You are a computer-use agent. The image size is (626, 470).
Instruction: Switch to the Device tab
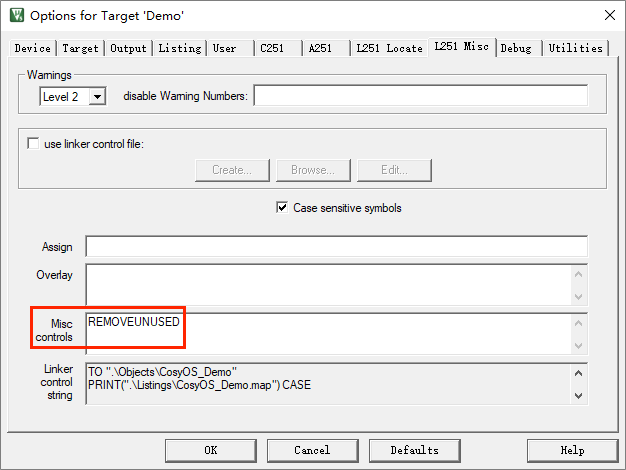click(33, 48)
